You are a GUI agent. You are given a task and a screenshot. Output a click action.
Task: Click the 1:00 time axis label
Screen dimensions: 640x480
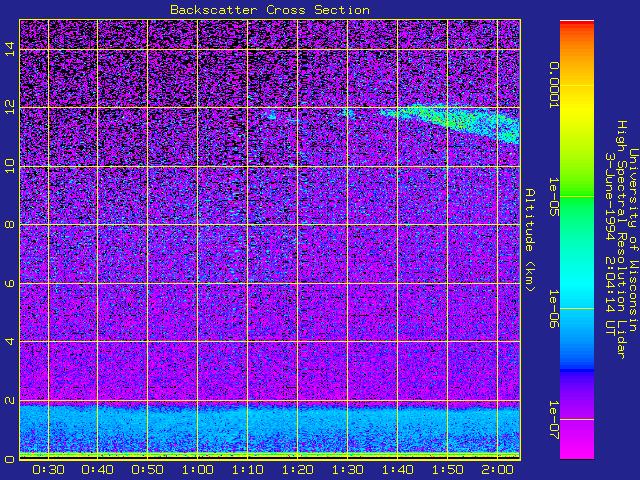[197, 470]
